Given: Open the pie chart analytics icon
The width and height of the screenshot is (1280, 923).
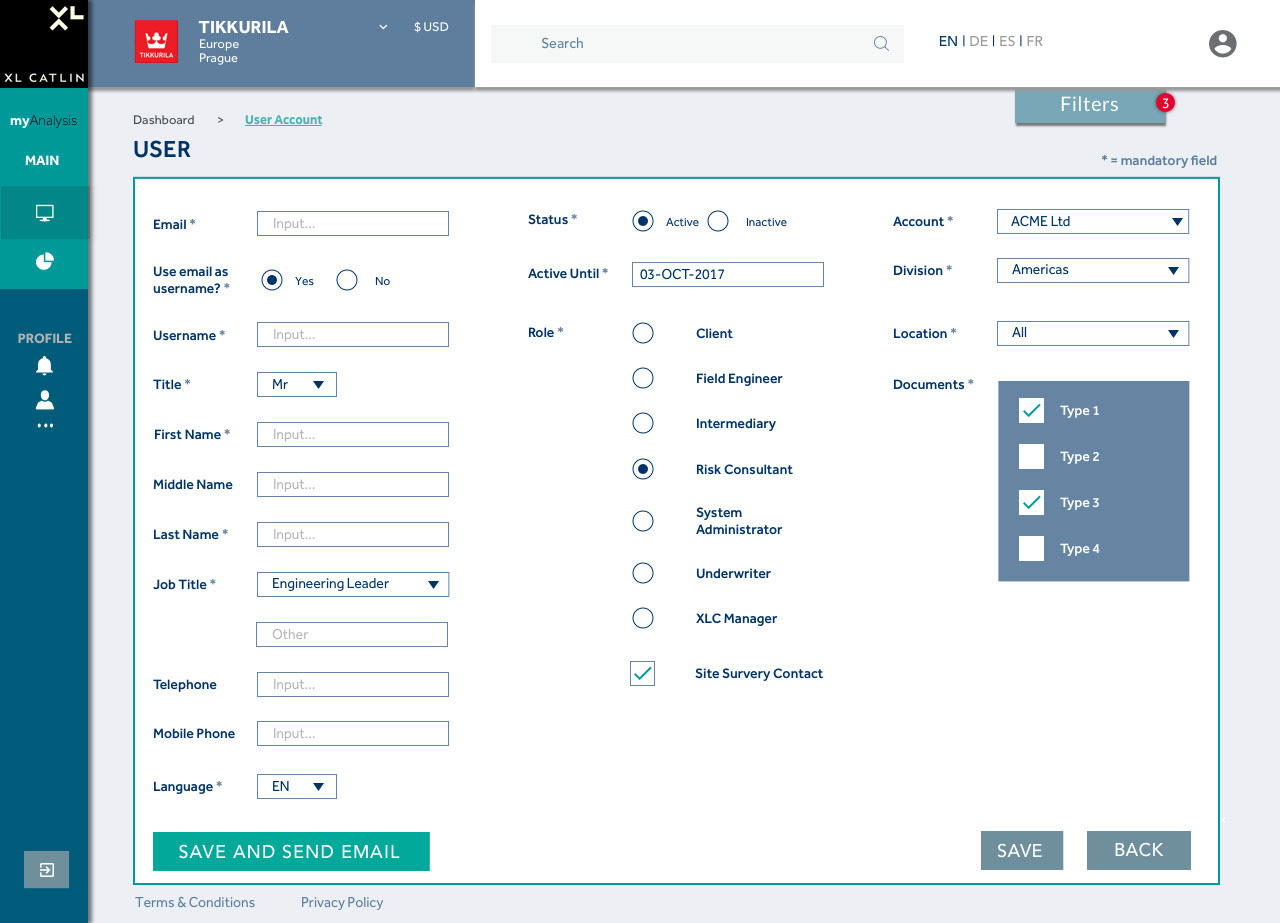Looking at the screenshot, I should click(x=44, y=262).
